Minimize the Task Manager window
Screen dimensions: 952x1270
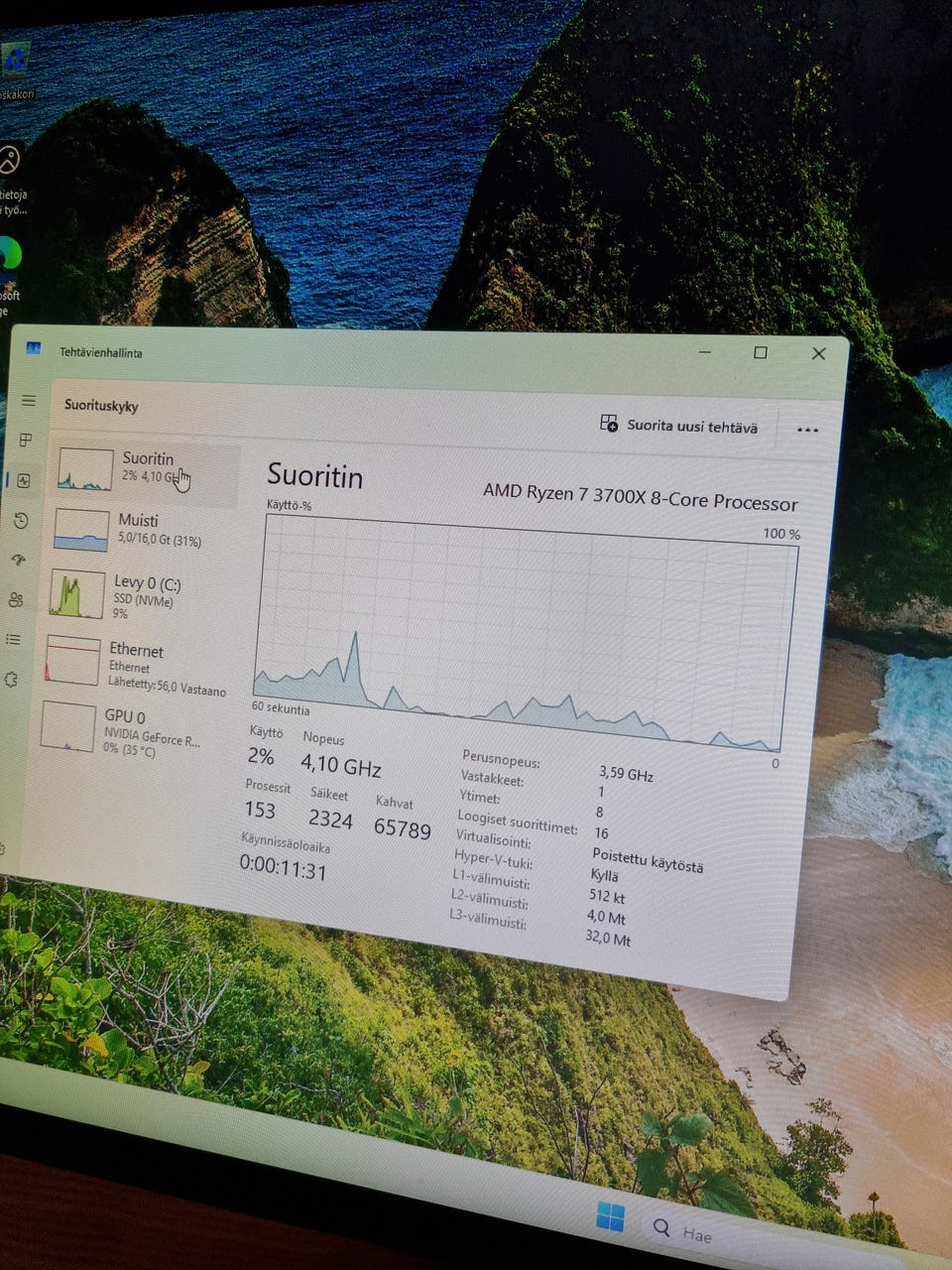click(704, 351)
